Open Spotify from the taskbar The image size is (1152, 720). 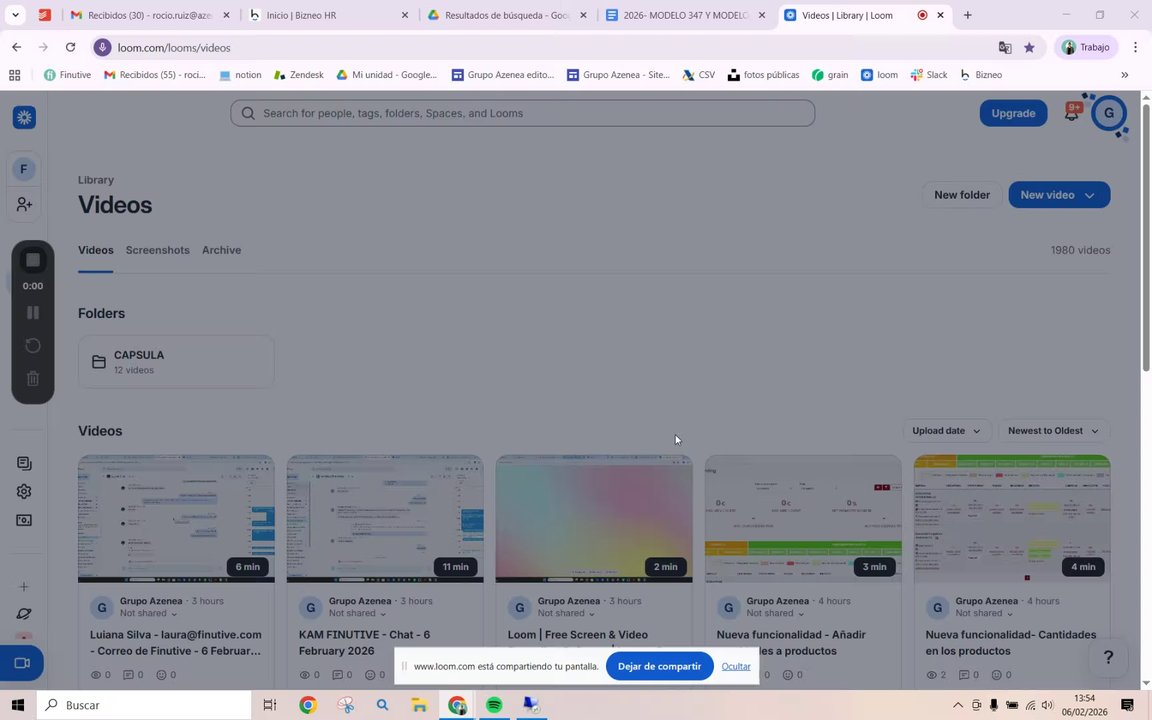pyautogui.click(x=494, y=705)
